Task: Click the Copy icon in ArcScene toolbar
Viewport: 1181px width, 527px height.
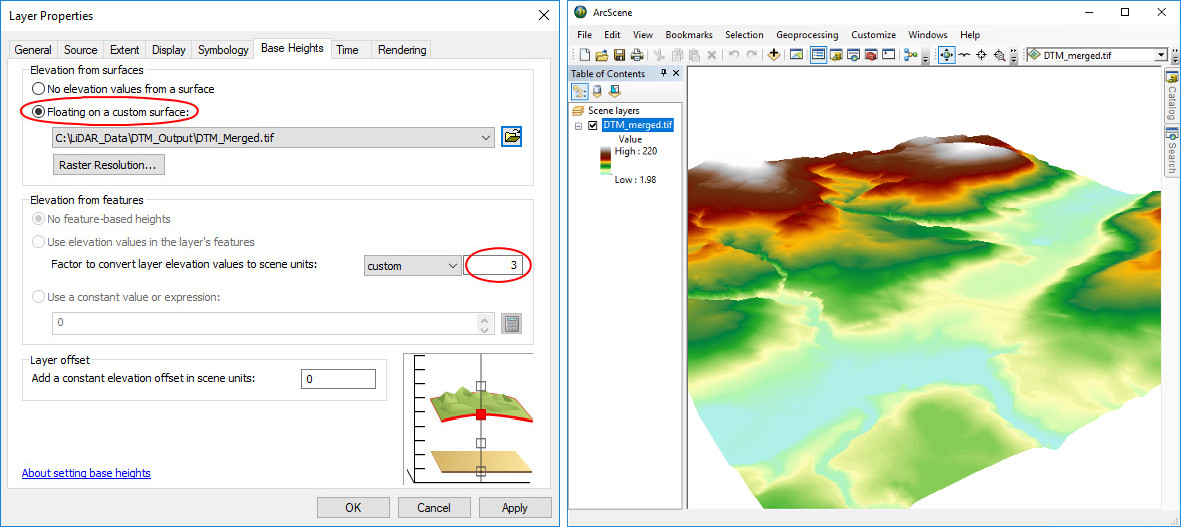Action: coord(677,54)
